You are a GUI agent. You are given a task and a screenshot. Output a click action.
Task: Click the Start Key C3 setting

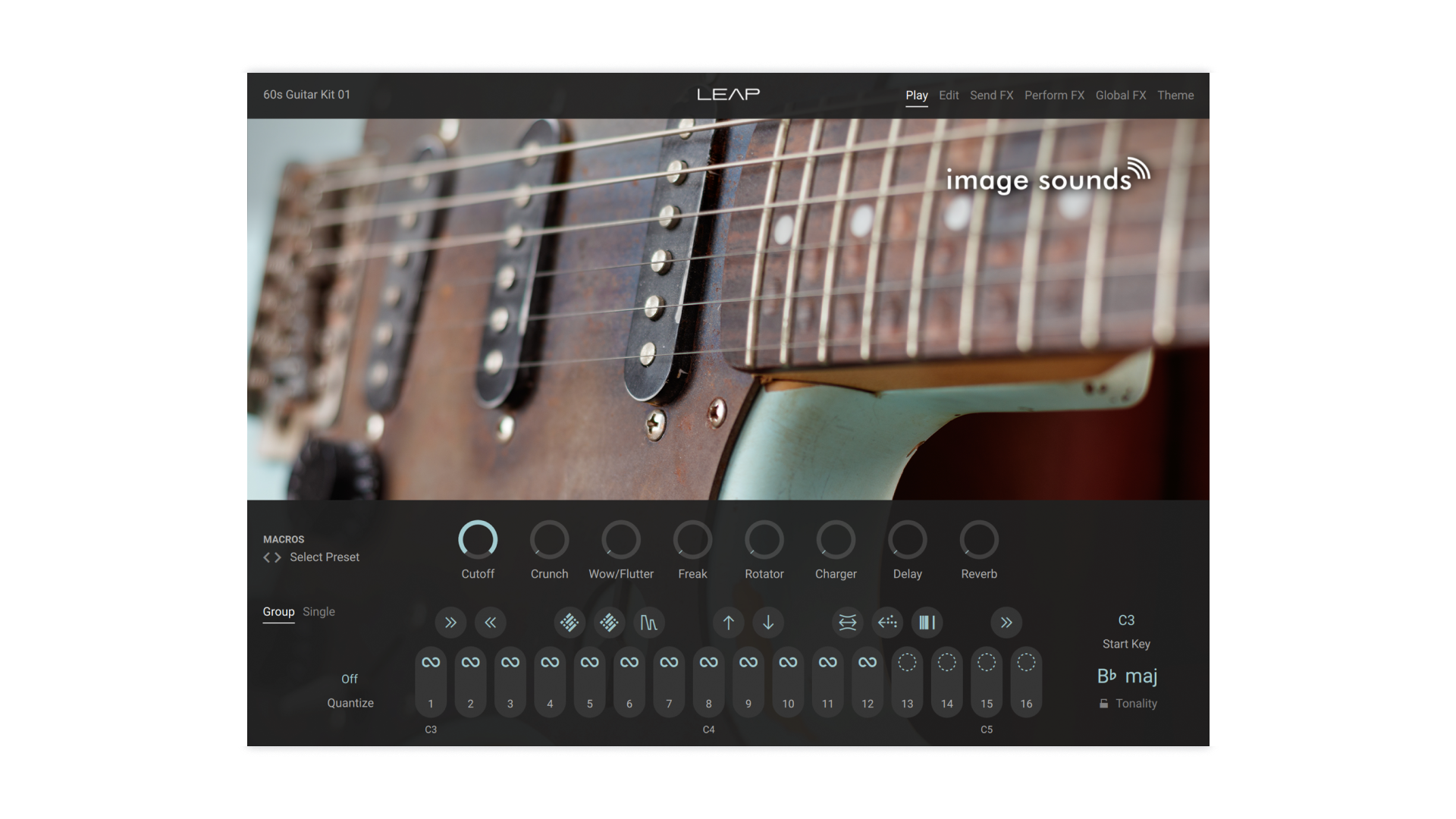point(1126,620)
